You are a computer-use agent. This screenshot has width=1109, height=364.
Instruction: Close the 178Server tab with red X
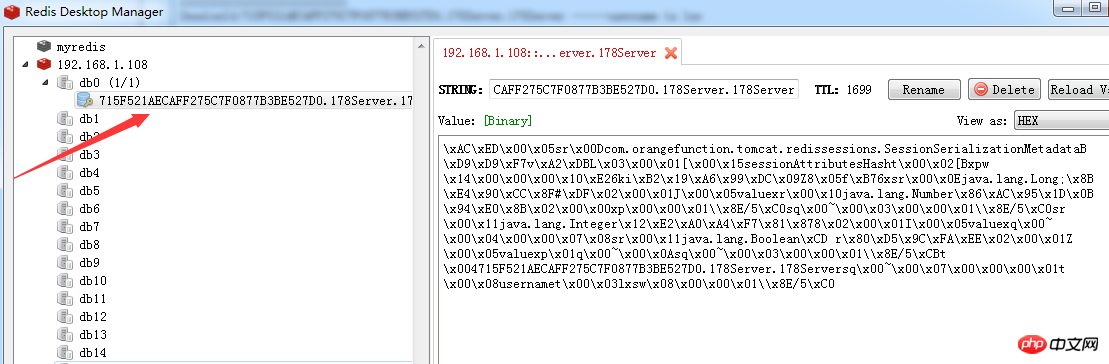670,53
